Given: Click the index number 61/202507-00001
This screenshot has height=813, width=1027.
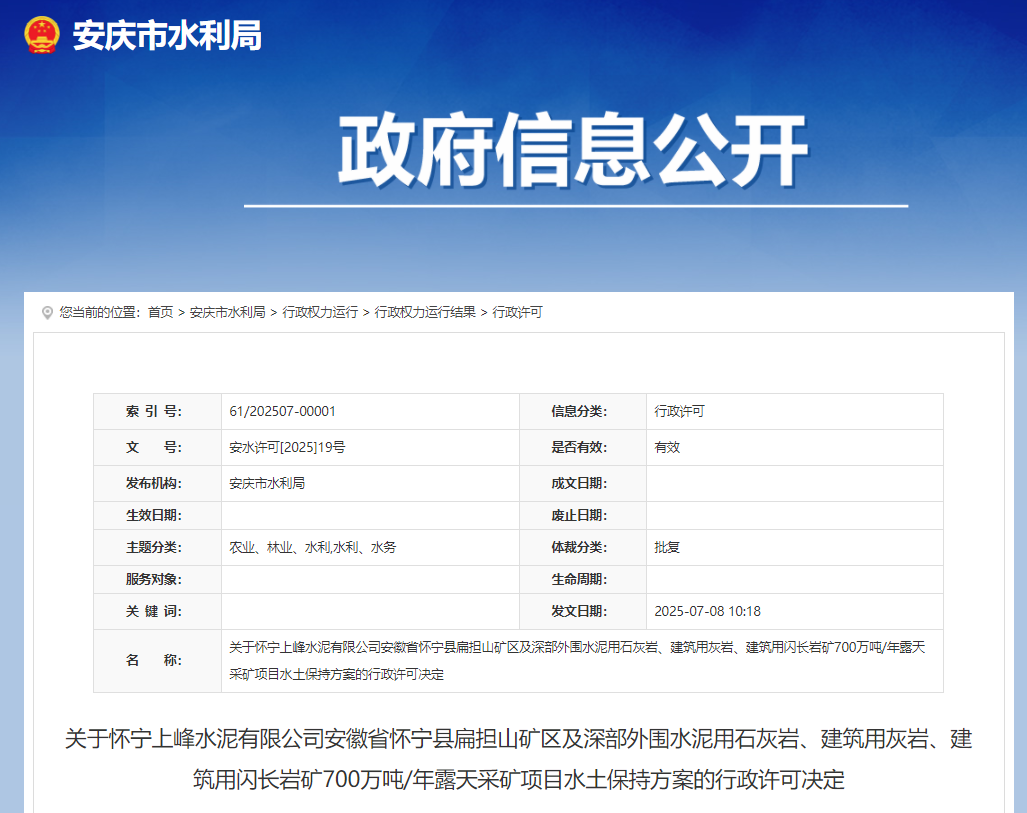Looking at the screenshot, I should point(282,412).
